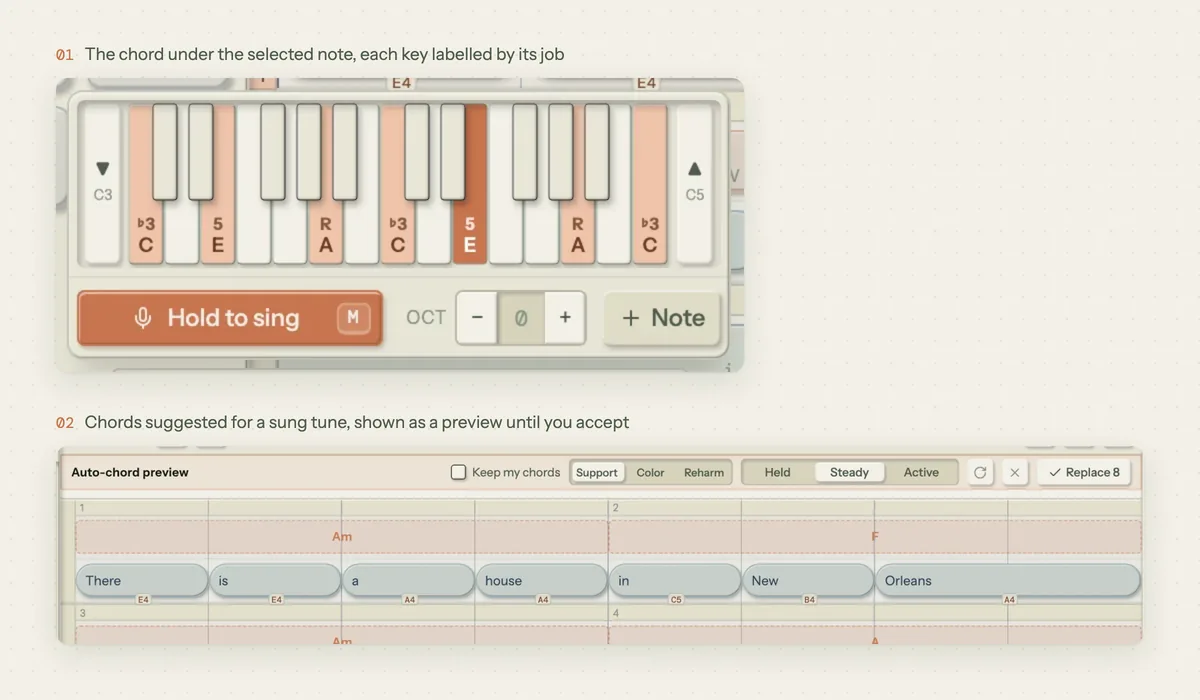Select the OCT value field showing 0
This screenshot has height=700, width=1200.
click(x=521, y=318)
